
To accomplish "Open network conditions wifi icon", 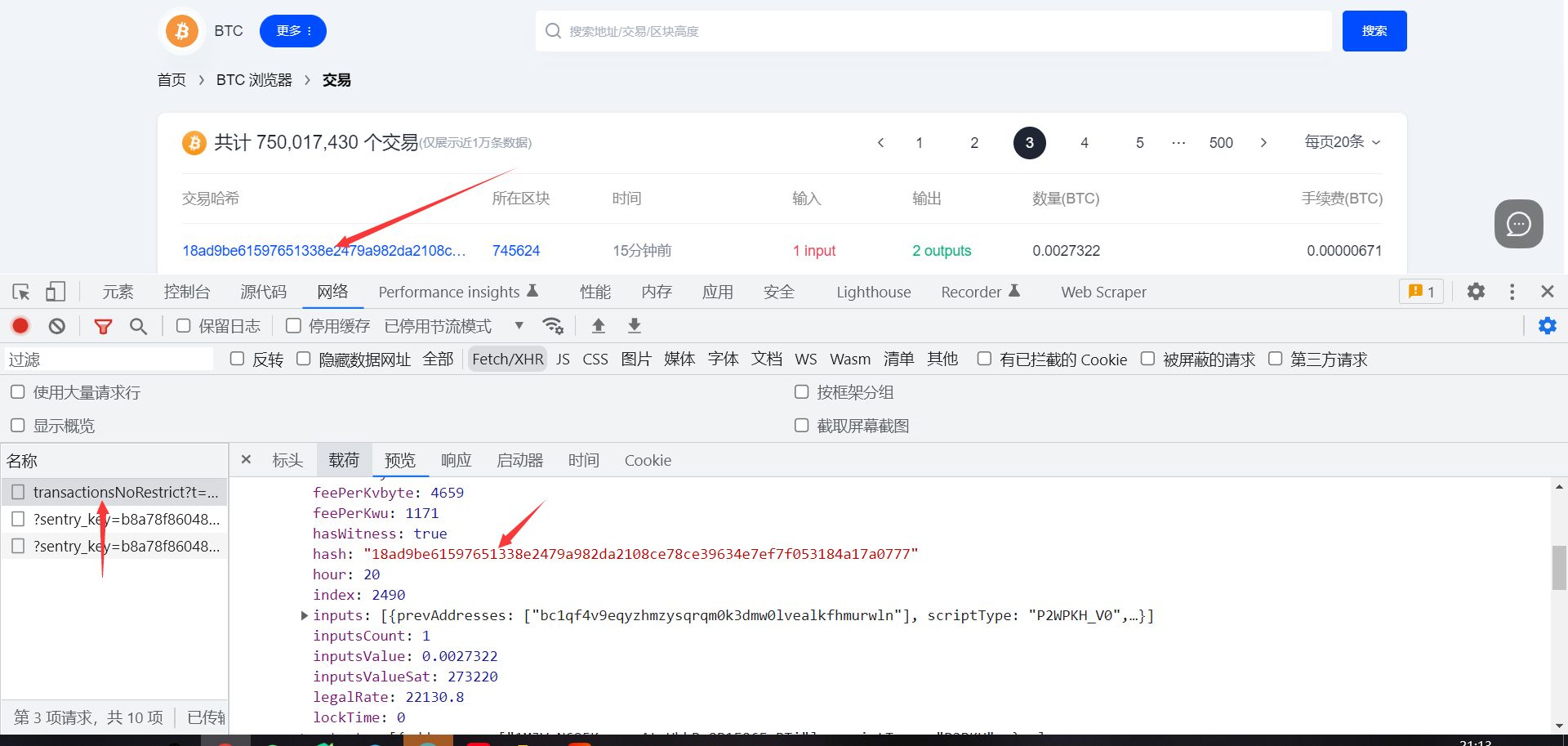I will [x=553, y=326].
